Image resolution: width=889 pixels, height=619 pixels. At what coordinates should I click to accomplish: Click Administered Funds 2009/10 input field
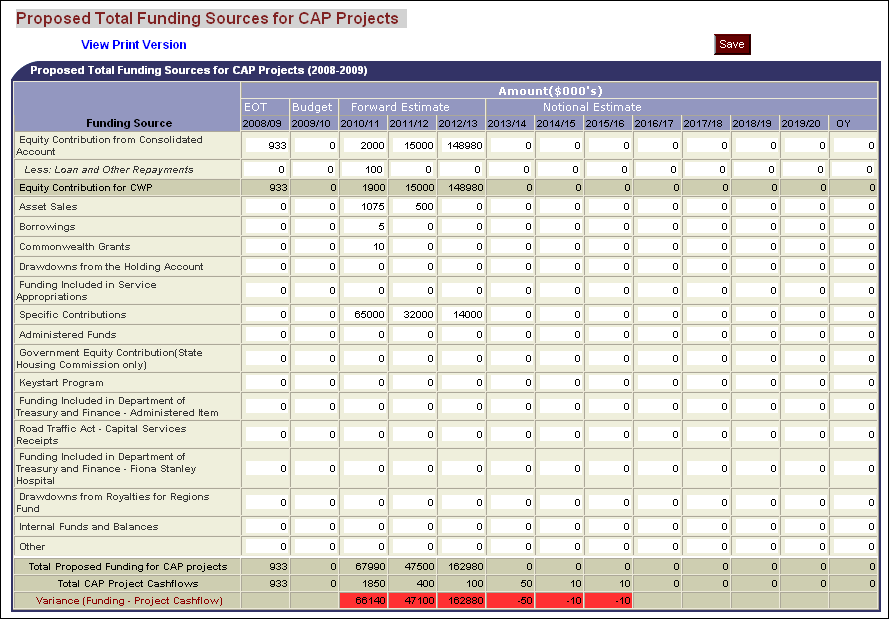(314, 335)
